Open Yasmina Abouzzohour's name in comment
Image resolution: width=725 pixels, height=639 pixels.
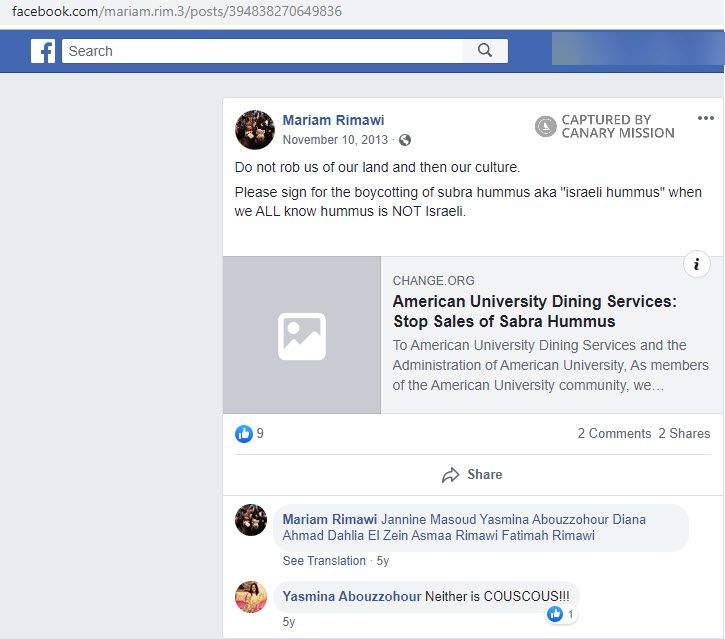pyautogui.click(x=351, y=596)
